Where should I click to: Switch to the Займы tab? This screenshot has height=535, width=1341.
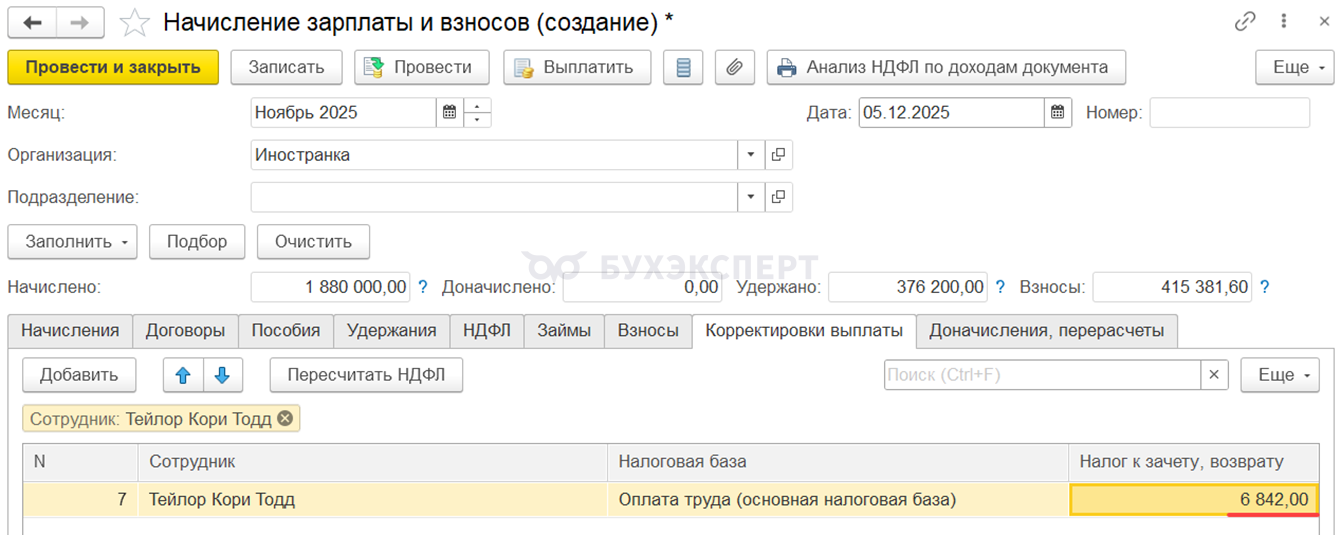pyautogui.click(x=564, y=331)
